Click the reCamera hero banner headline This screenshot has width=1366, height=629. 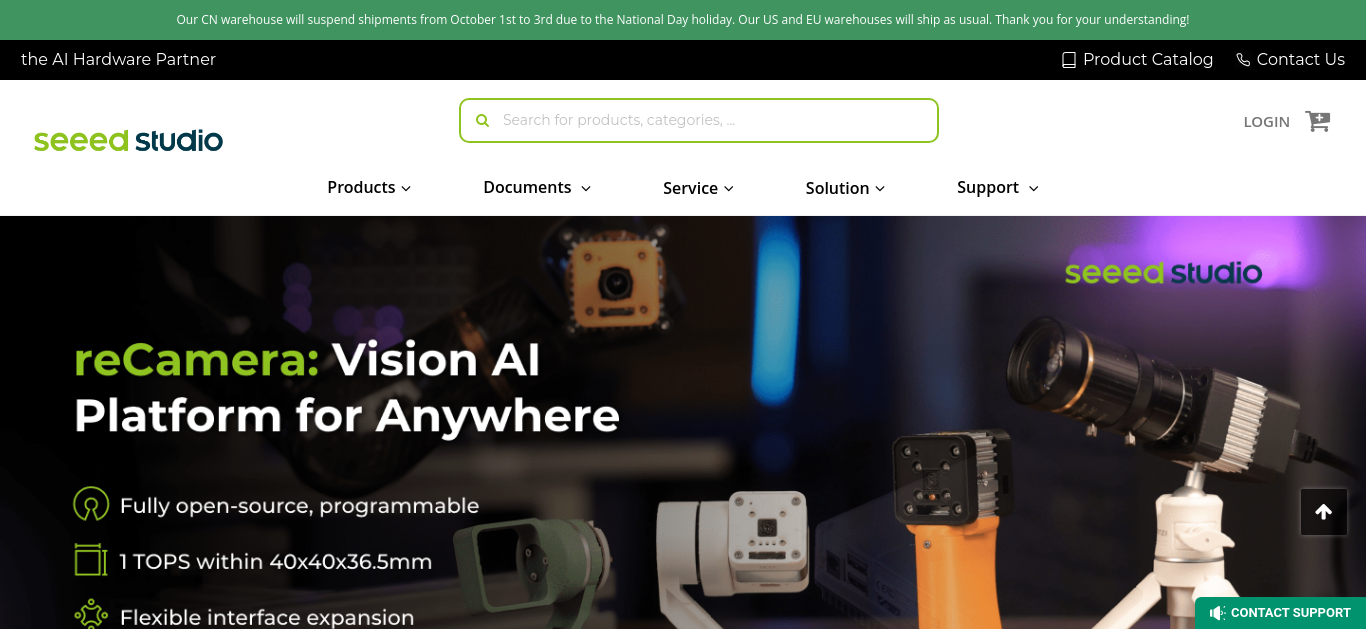(x=347, y=387)
